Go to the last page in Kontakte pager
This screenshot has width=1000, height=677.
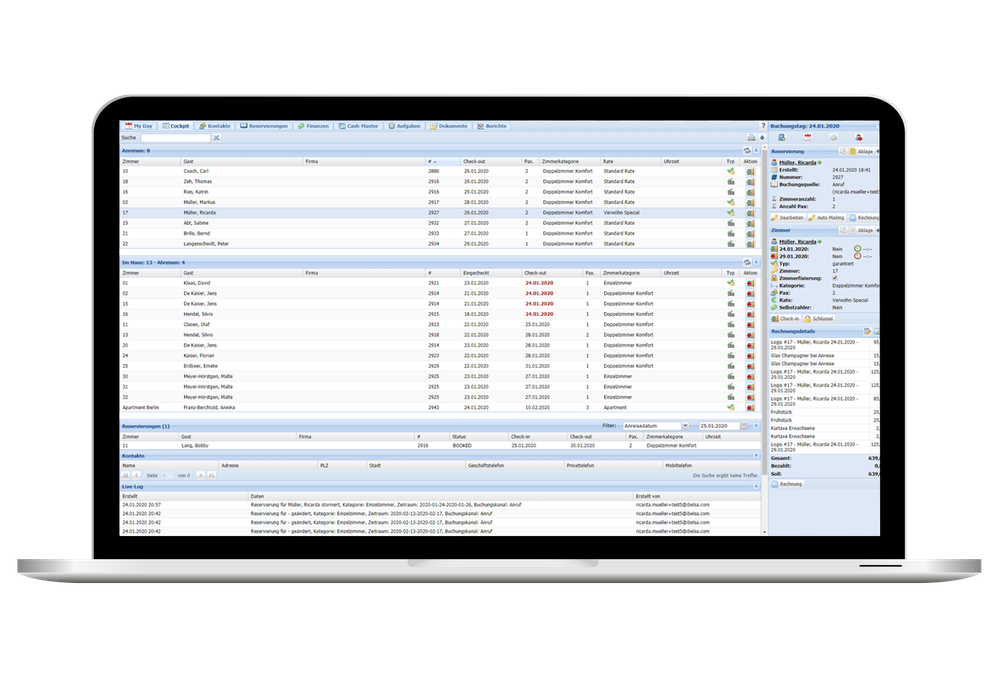(x=211, y=476)
